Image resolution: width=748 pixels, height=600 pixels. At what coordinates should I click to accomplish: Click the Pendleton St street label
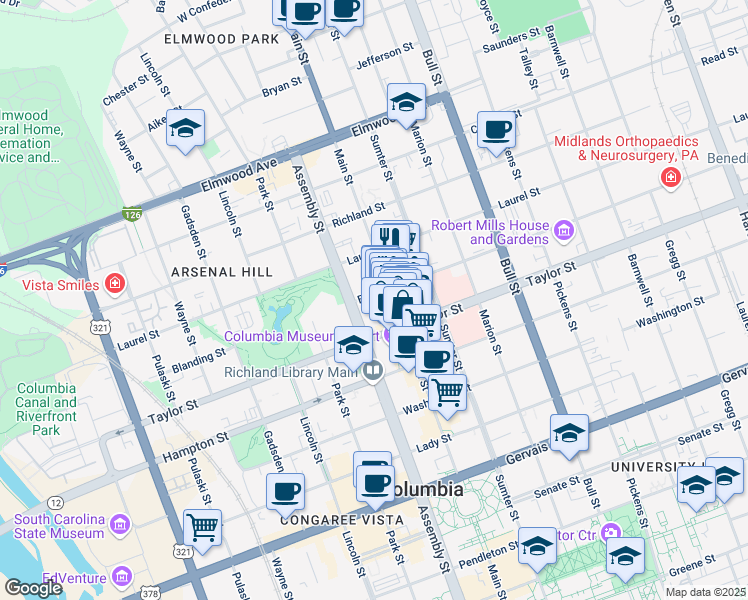488,555
